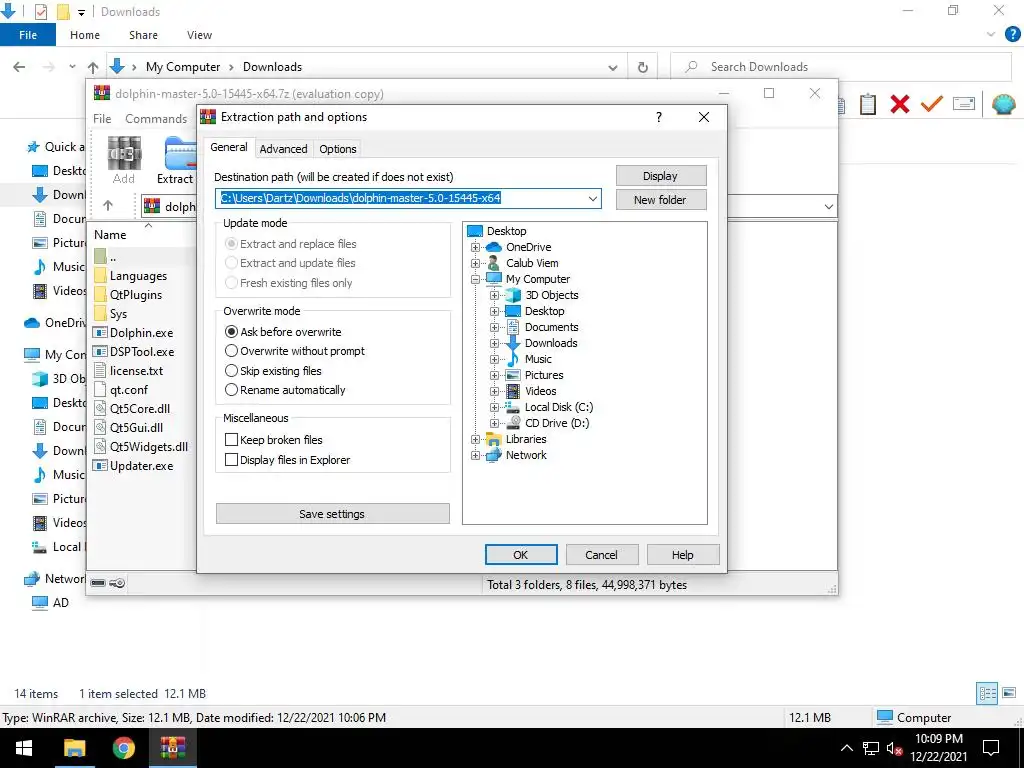Screen dimensions: 1024x768
Task: Open WinRAR Commands menu
Action: pyautogui.click(x=155, y=118)
